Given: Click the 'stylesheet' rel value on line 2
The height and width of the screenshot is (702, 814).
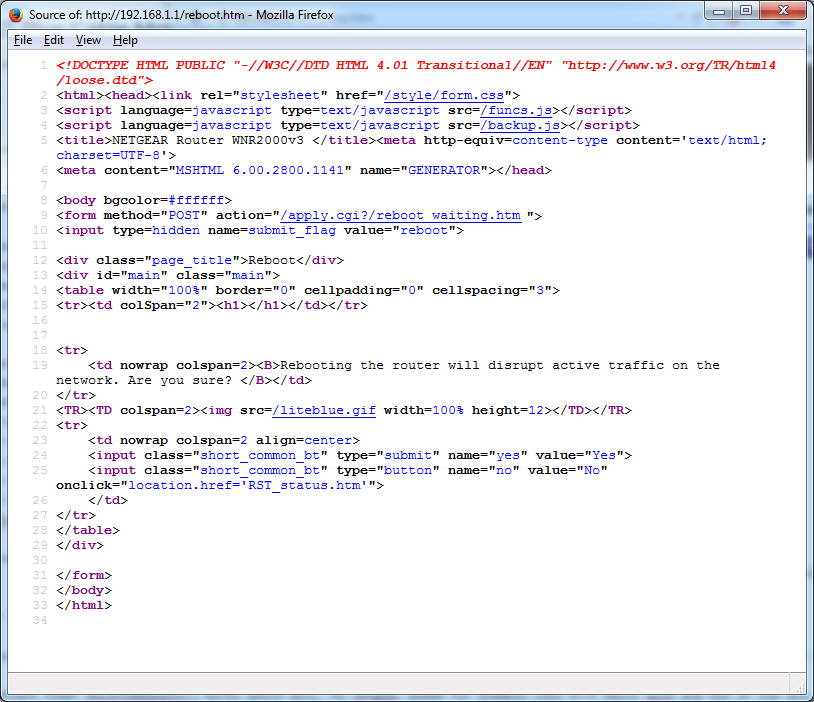Looking at the screenshot, I should coord(280,96).
